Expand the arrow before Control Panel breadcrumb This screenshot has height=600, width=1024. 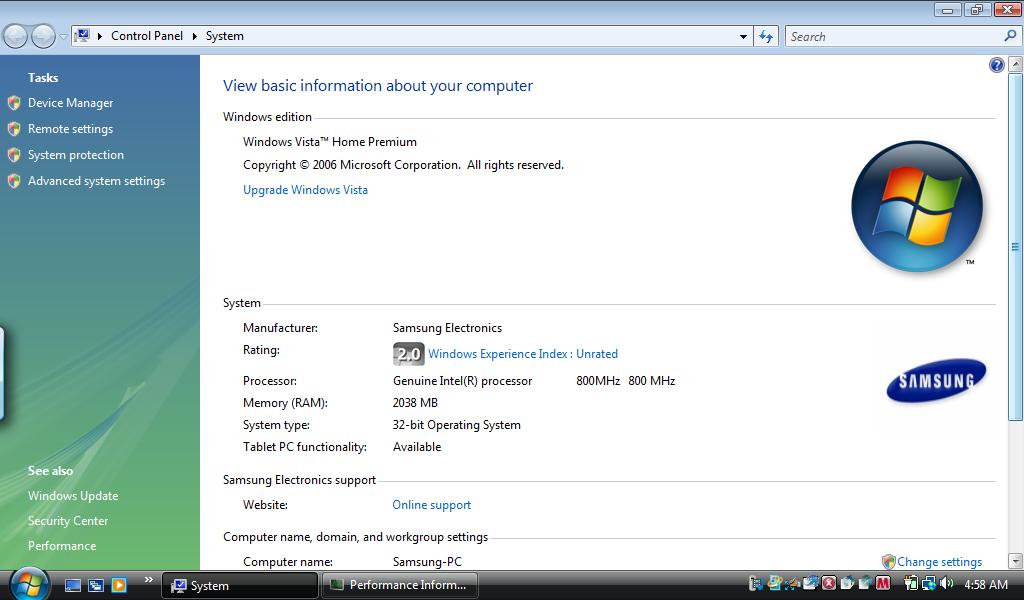coord(100,36)
